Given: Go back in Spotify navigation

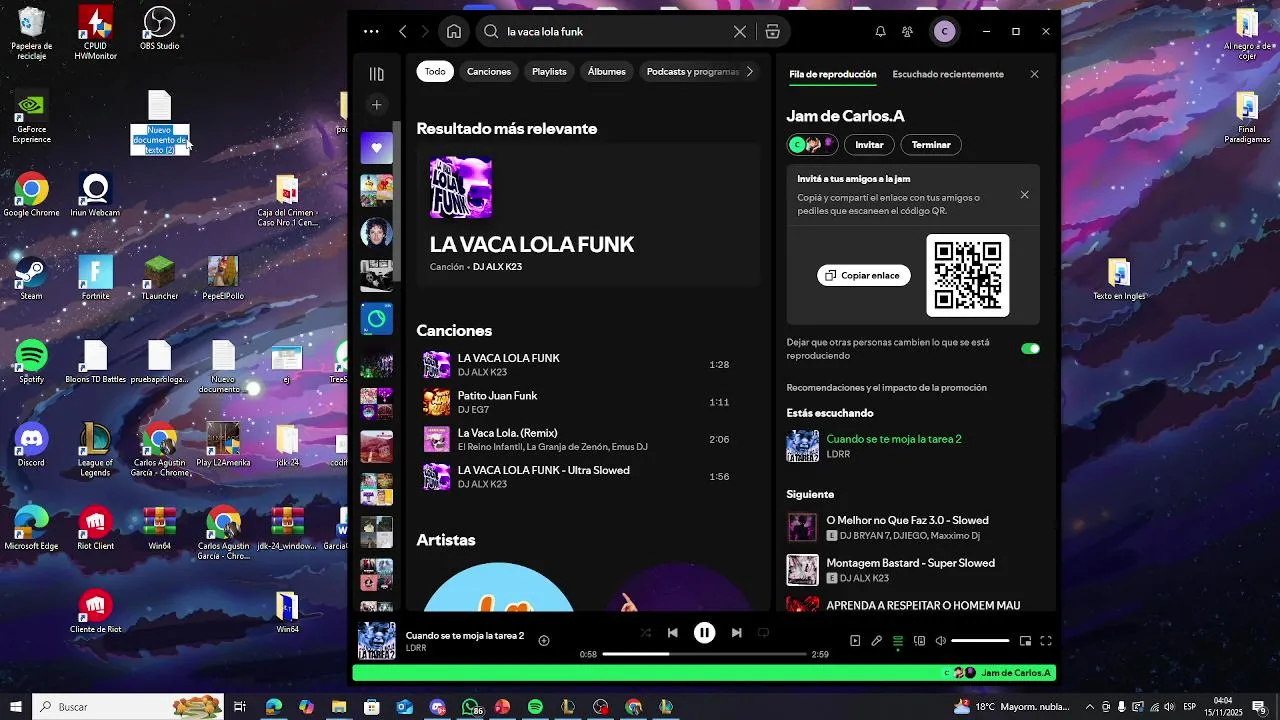Looking at the screenshot, I should pyautogui.click(x=403, y=32).
